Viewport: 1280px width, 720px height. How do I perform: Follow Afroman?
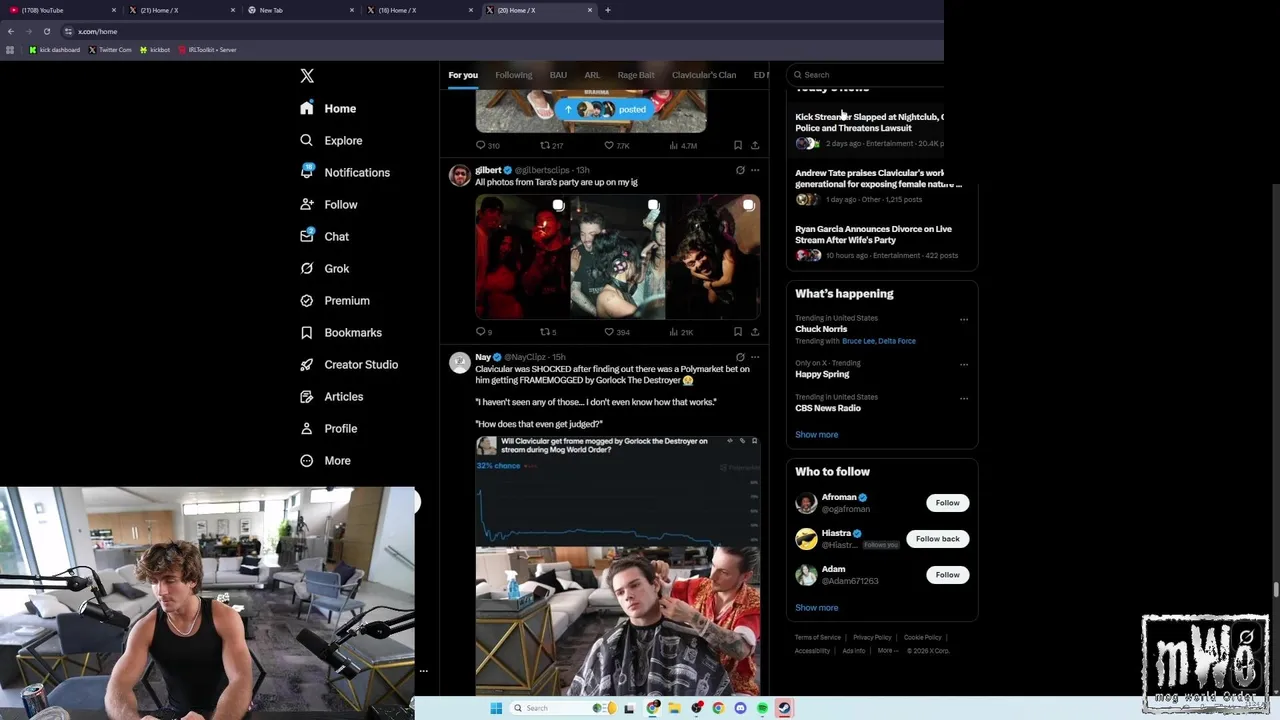(947, 503)
